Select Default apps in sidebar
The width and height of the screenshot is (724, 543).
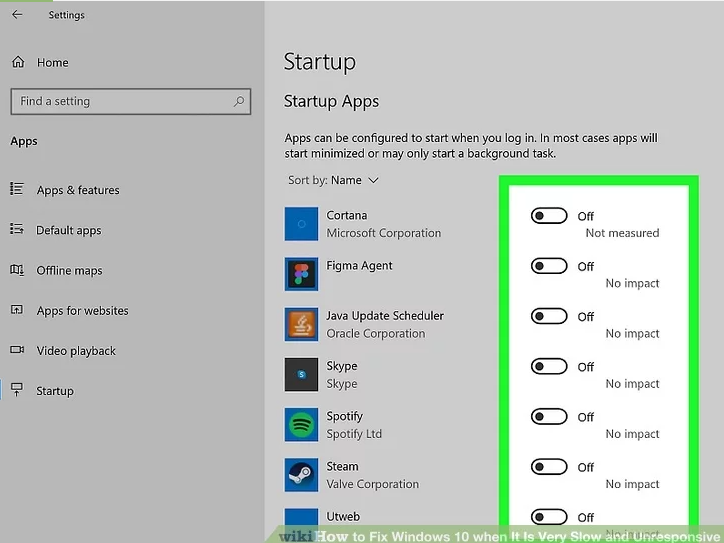[x=68, y=230]
